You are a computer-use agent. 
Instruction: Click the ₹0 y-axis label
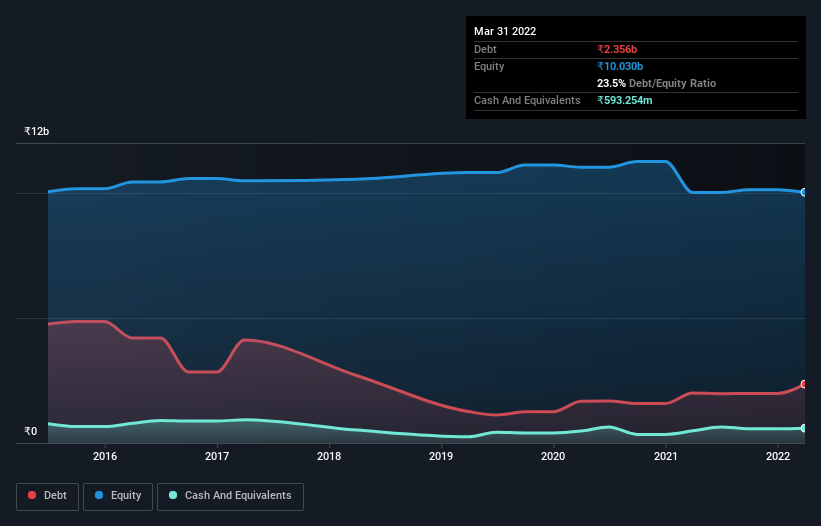(x=31, y=431)
